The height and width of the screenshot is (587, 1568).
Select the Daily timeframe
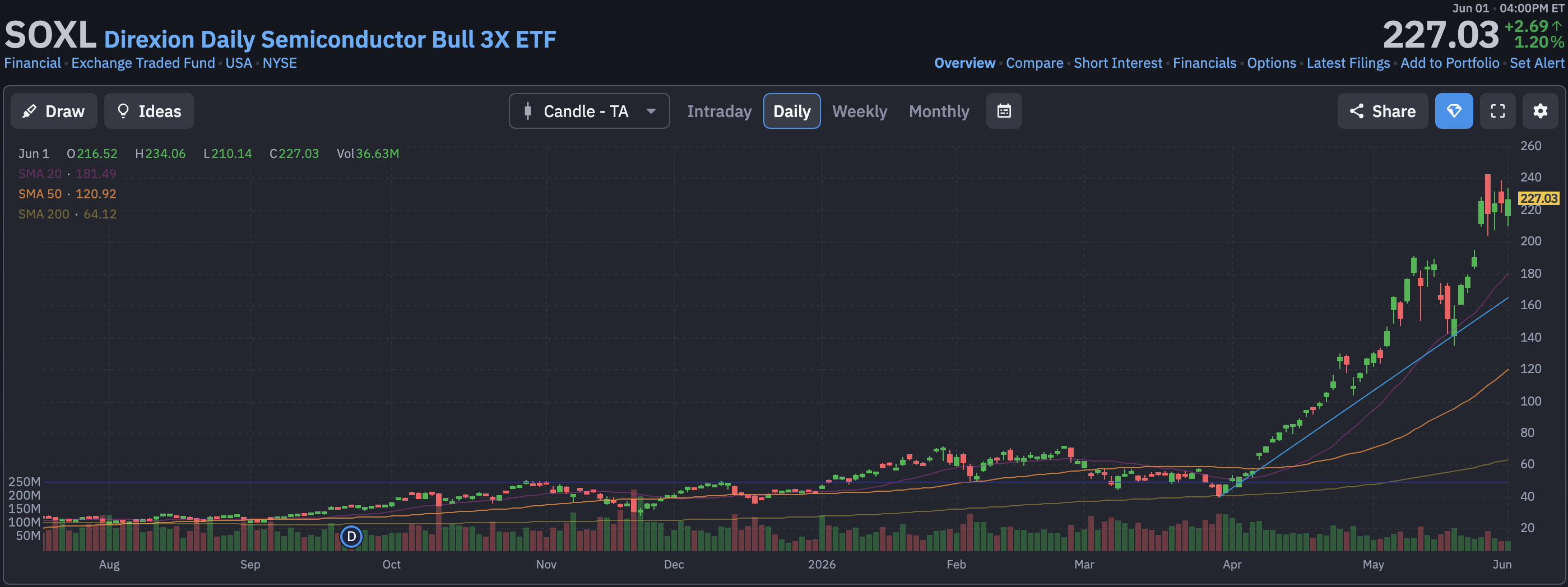coord(791,111)
